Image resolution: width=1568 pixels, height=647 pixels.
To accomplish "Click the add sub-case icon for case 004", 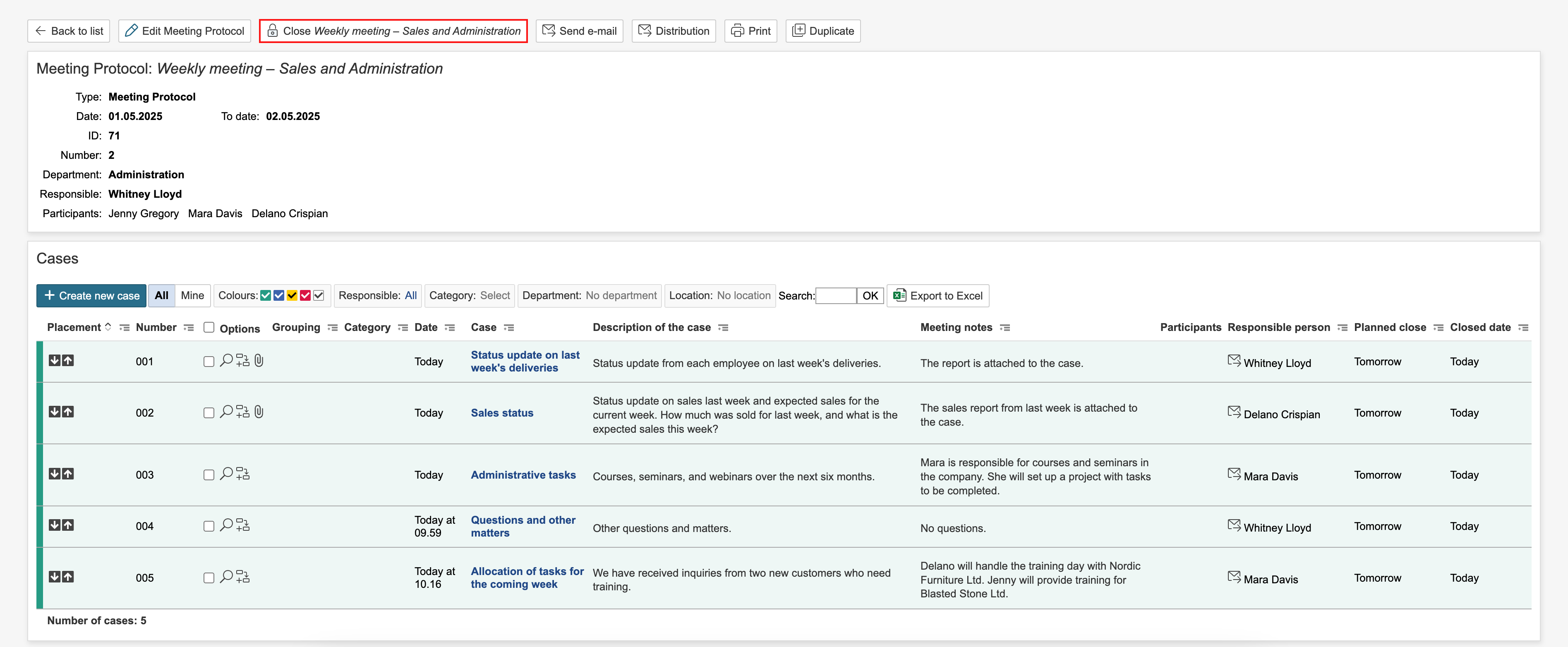I will [243, 525].
